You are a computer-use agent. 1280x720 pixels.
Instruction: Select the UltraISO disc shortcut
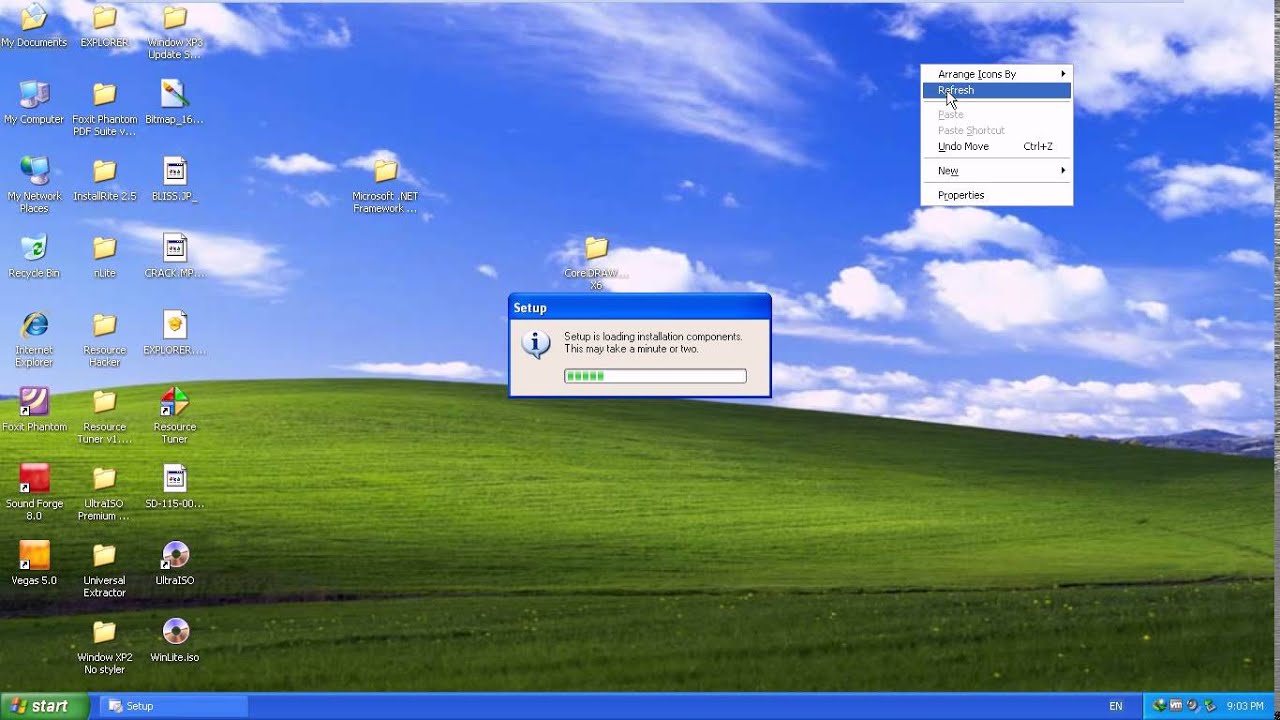click(x=174, y=556)
